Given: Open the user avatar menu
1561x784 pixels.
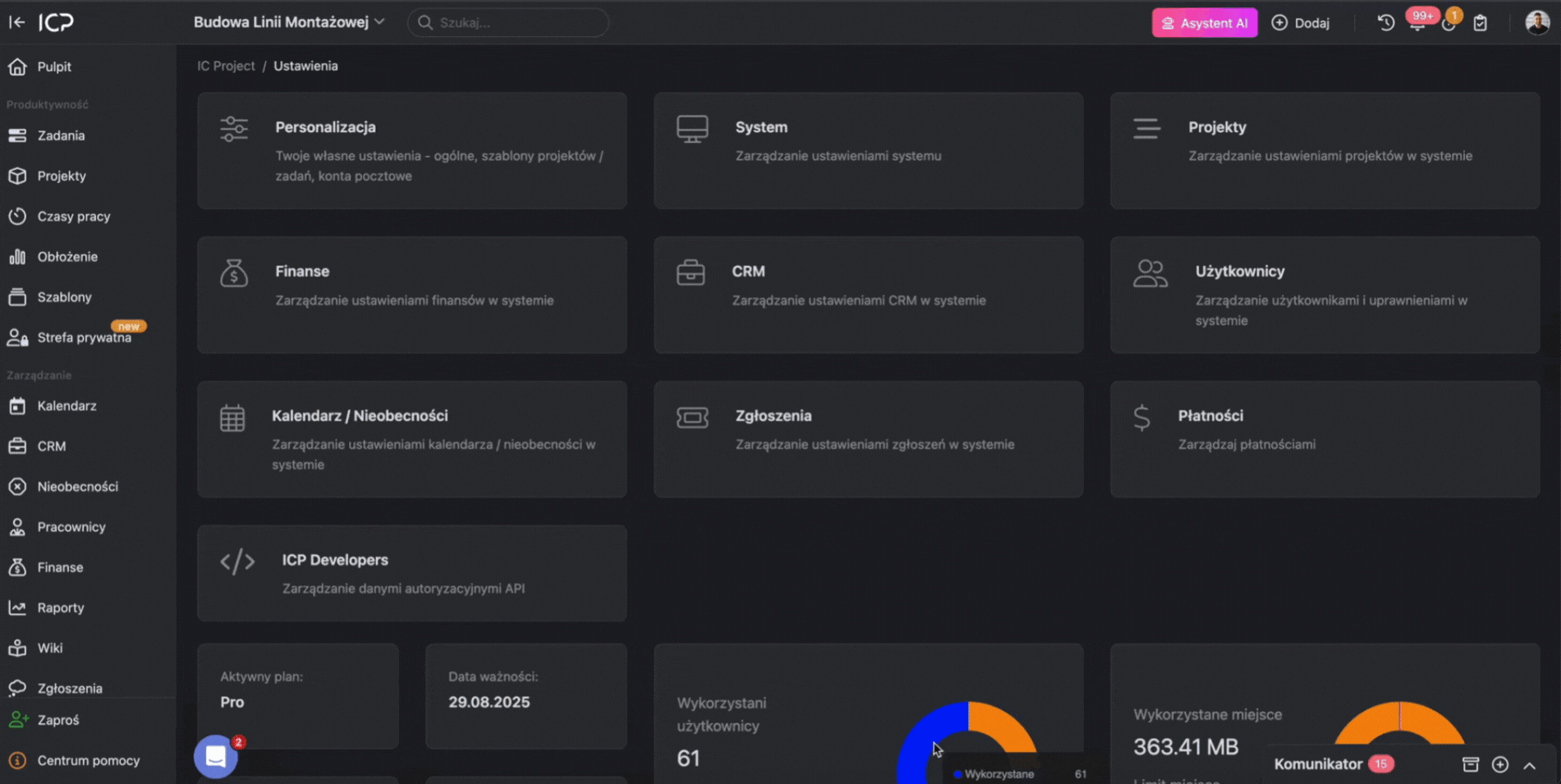Looking at the screenshot, I should (1537, 22).
